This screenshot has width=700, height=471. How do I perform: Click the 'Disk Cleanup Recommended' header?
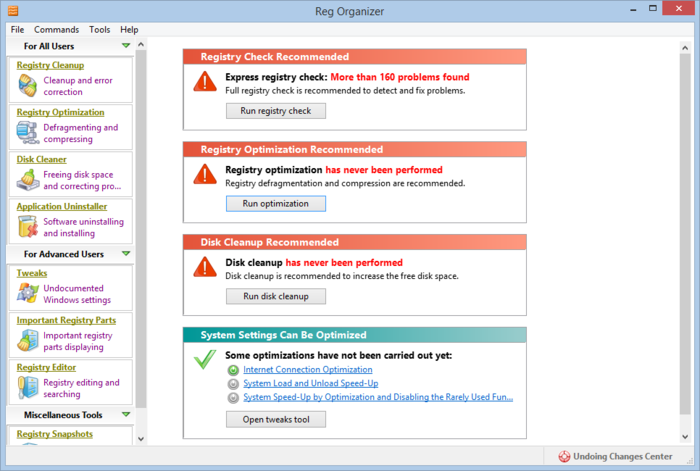354,242
